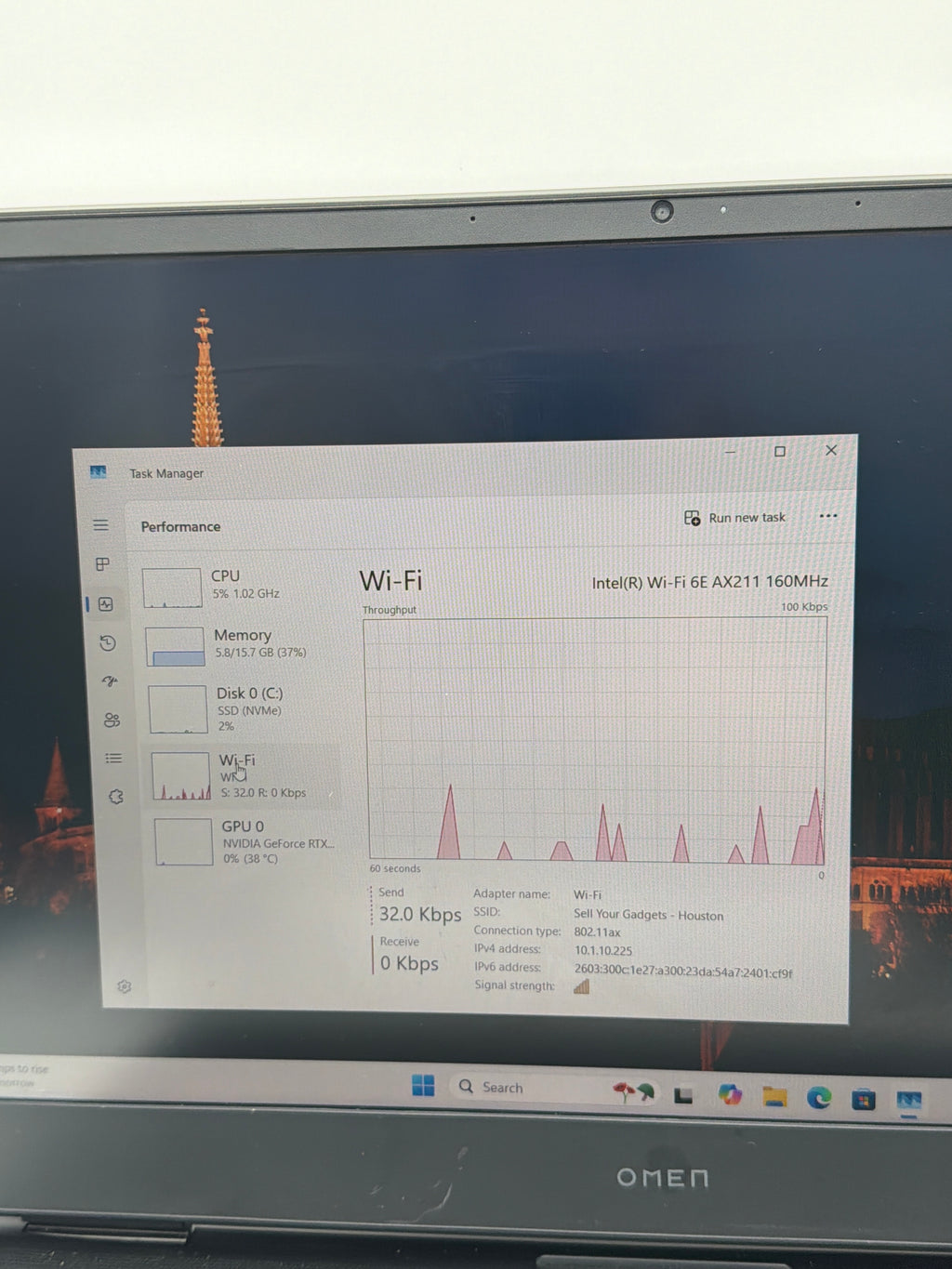Click the Intel(R) Wi-Fi 6E AX211 adapter name
The height and width of the screenshot is (1269, 952).
tap(710, 582)
